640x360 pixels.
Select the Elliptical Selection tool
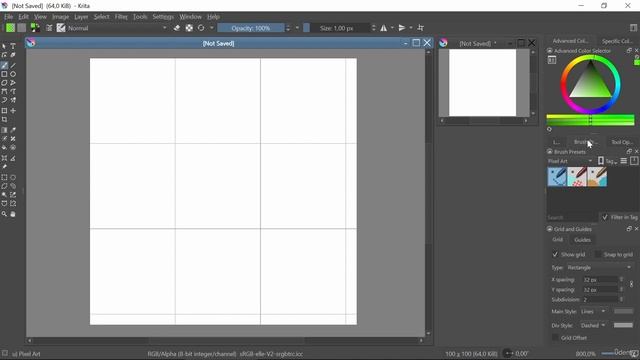point(13,178)
